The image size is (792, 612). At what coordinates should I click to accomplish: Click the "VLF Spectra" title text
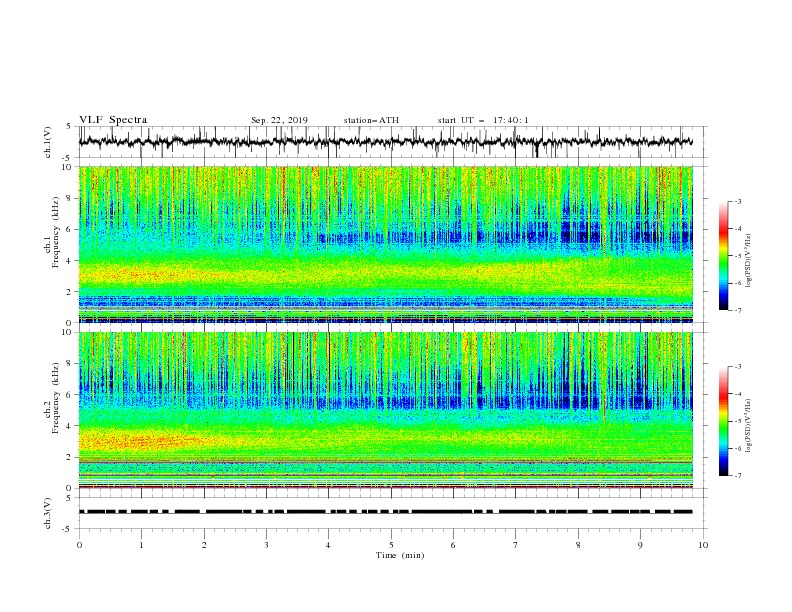pyautogui.click(x=113, y=120)
